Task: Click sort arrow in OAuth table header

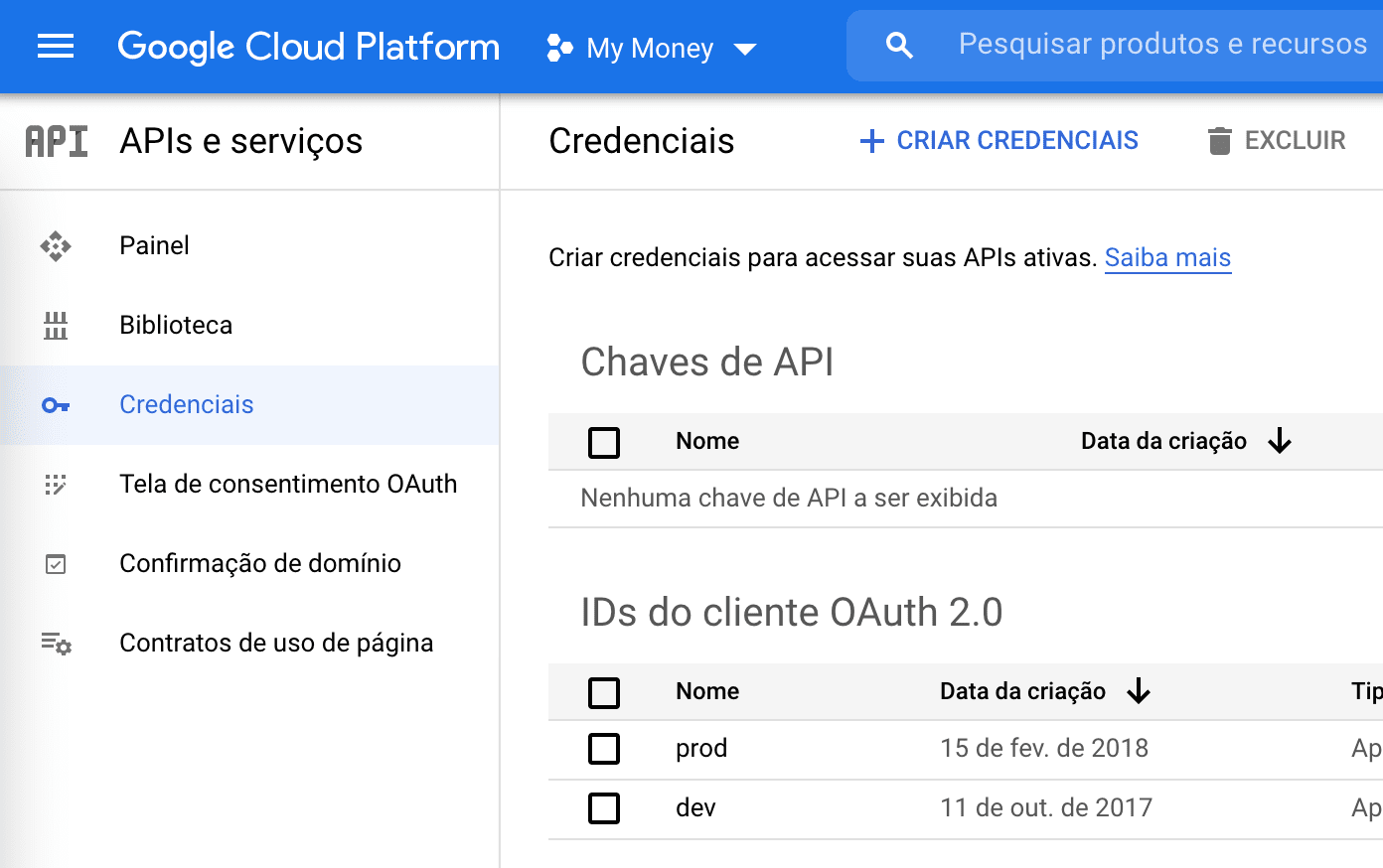Action: 1139,691
